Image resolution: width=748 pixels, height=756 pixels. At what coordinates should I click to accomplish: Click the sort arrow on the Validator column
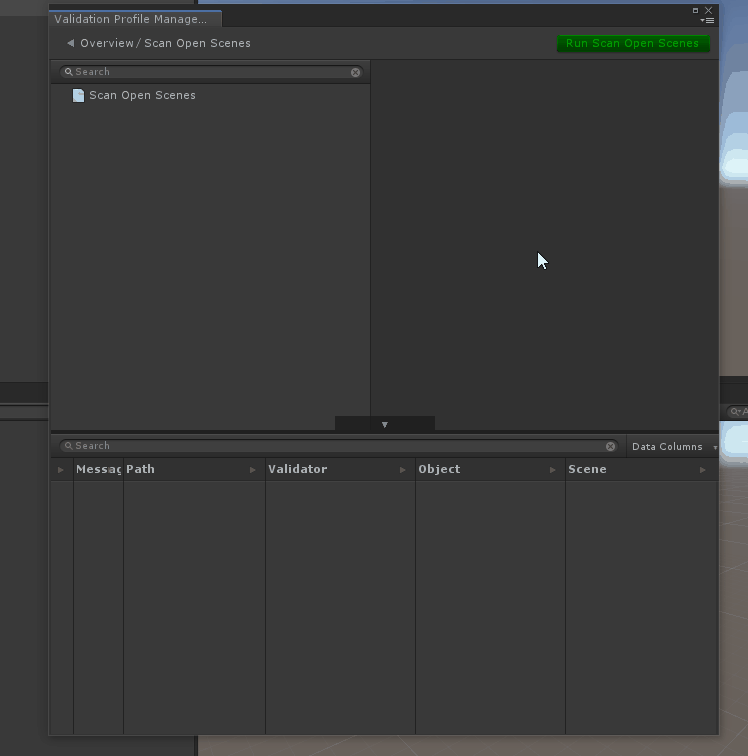pyautogui.click(x=403, y=469)
